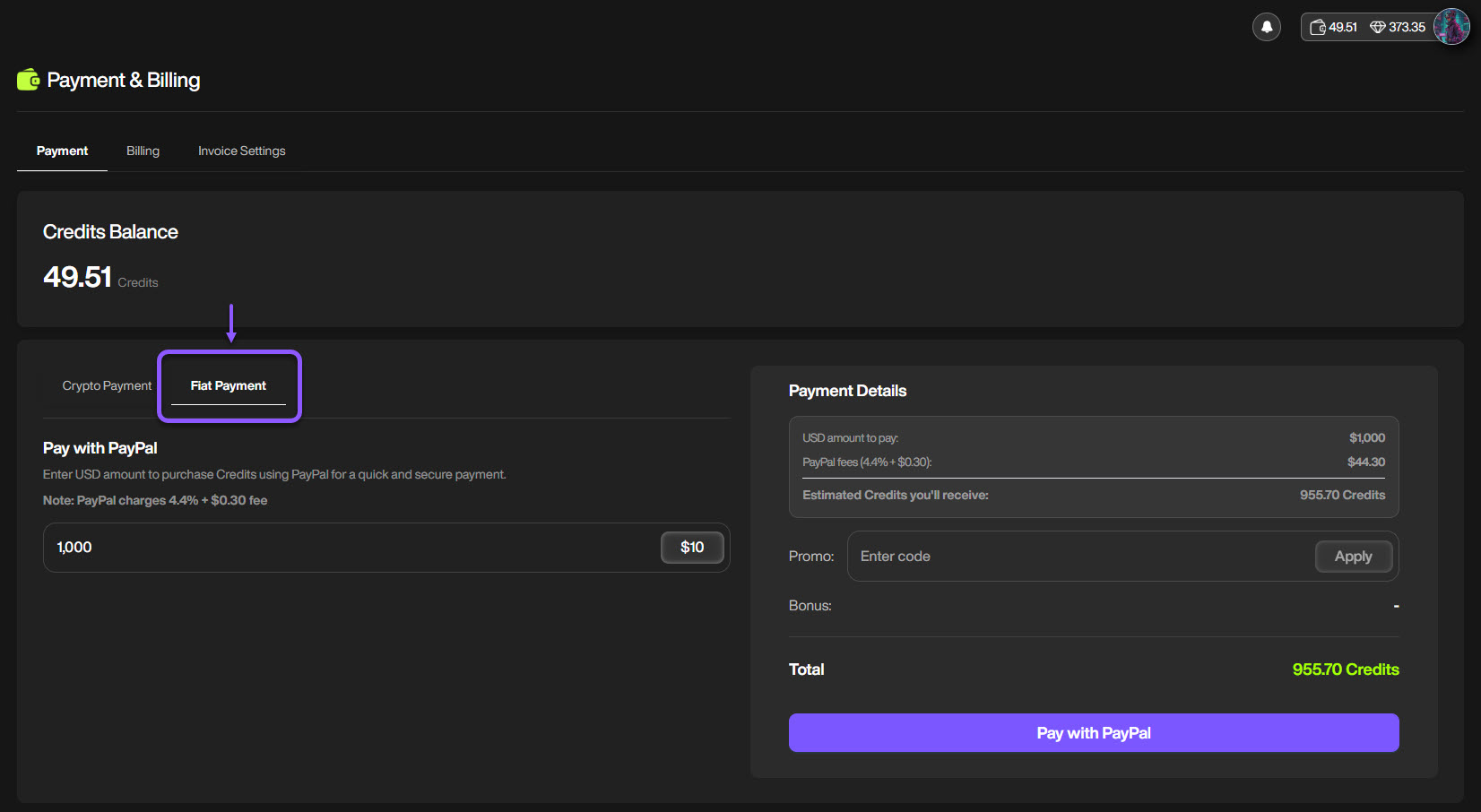Apply the promo code
The height and width of the screenshot is (812, 1481).
(1353, 557)
